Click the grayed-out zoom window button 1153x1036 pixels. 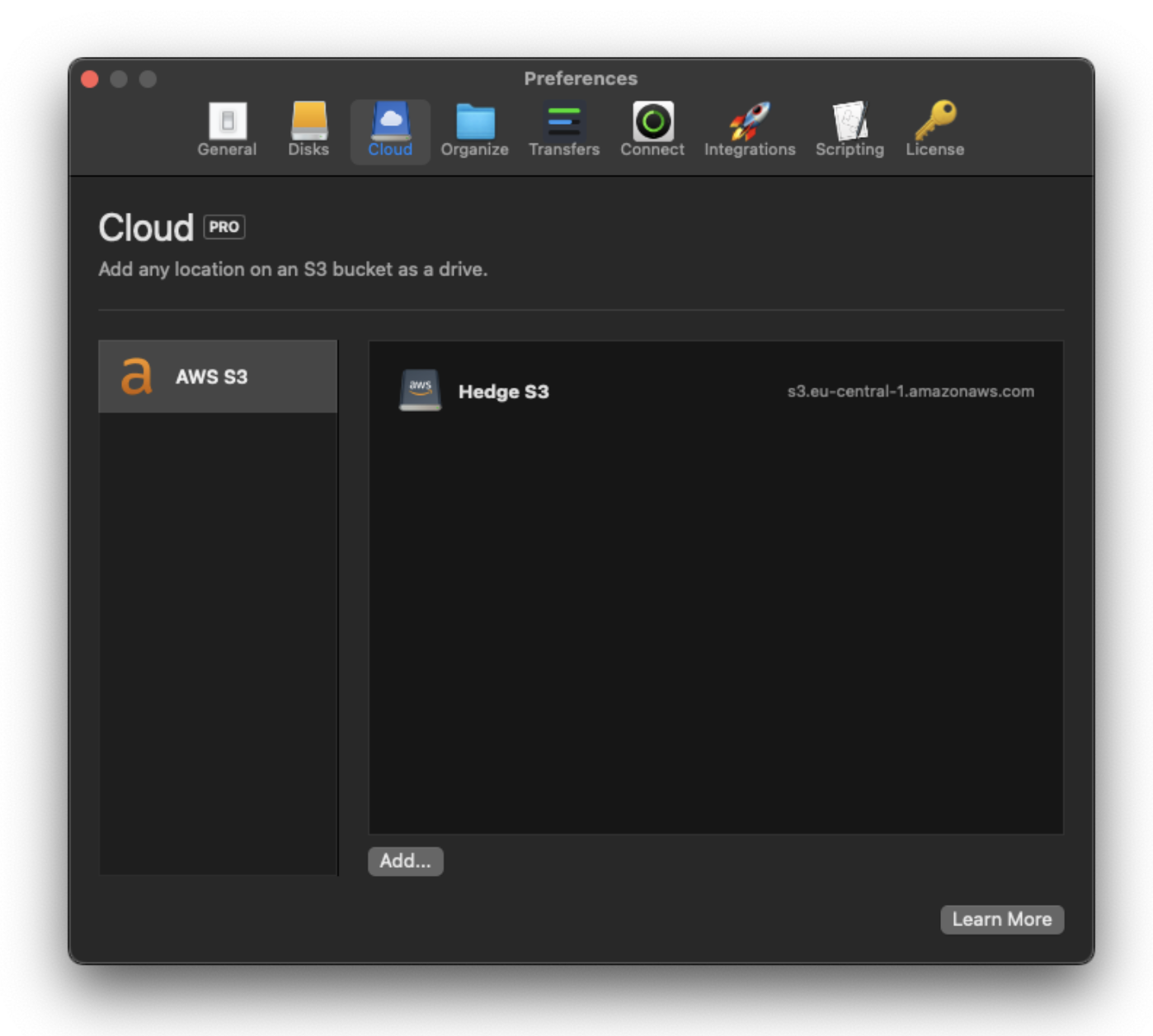click(x=148, y=79)
